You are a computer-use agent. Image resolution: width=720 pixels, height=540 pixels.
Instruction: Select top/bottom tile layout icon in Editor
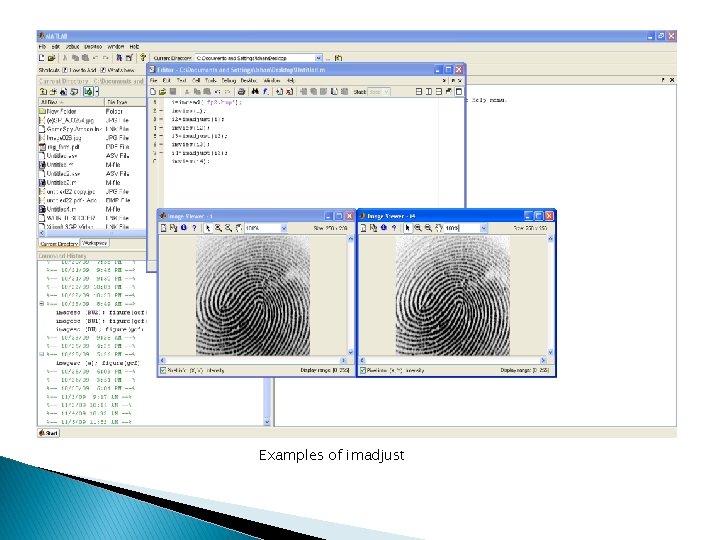tap(438, 92)
